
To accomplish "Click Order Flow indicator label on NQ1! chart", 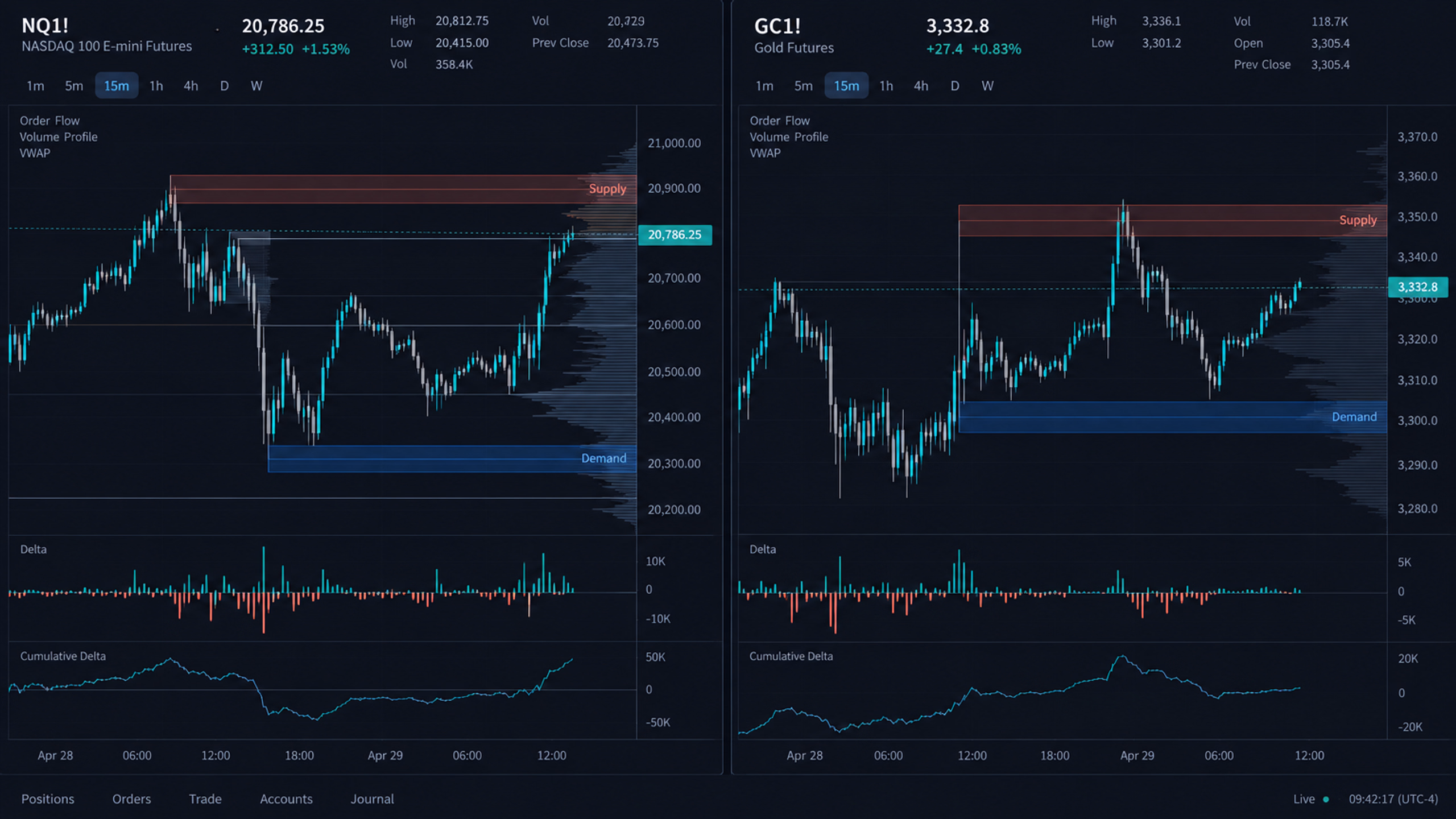I will tap(49, 121).
